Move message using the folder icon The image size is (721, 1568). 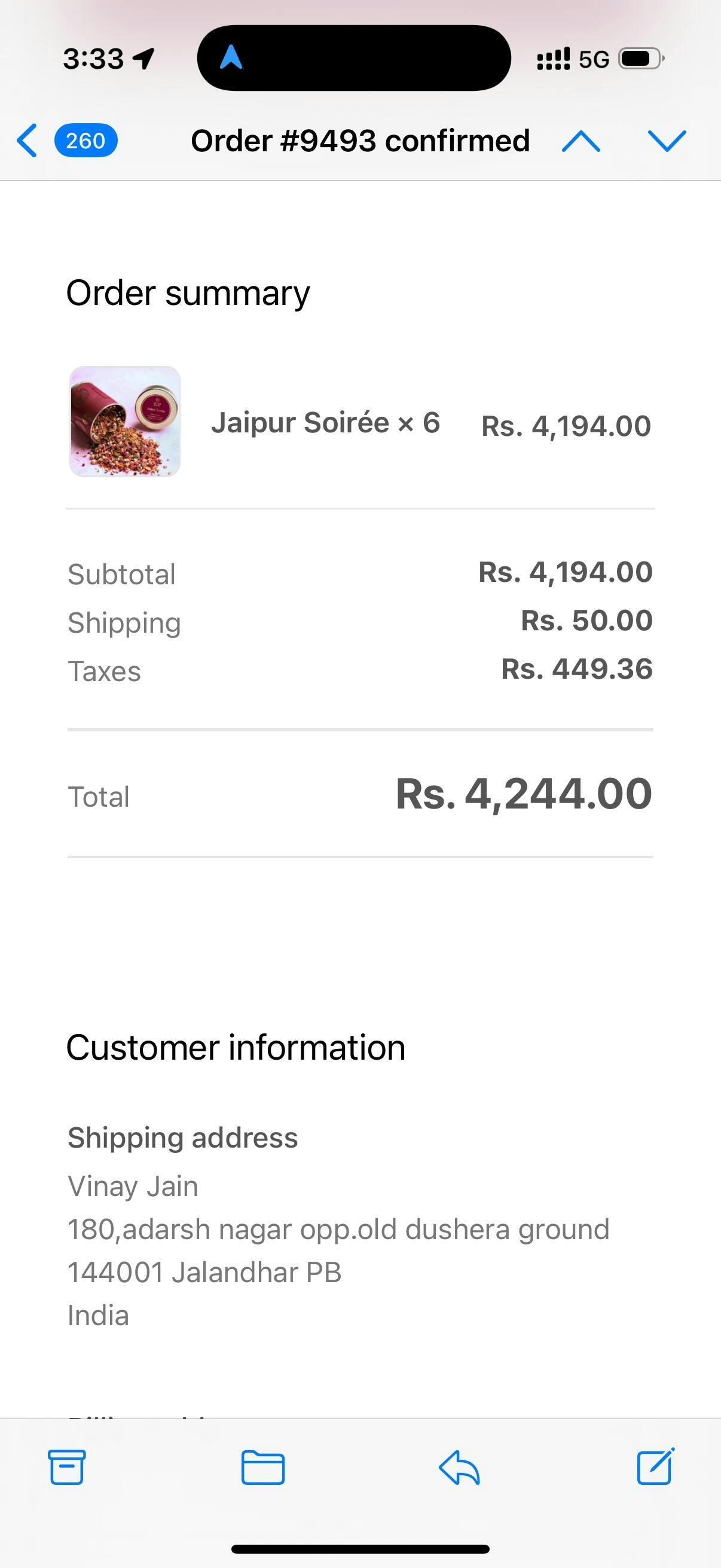pos(263,1467)
